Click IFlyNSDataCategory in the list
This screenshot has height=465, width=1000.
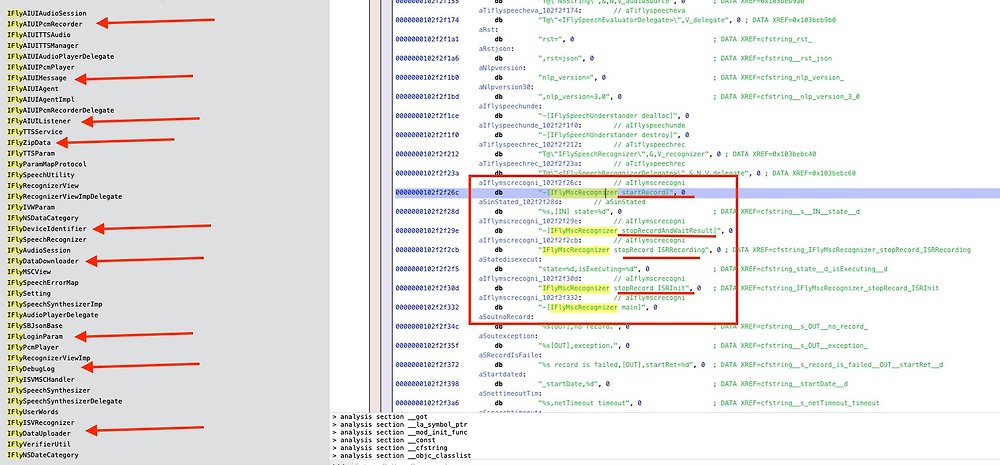coord(43,218)
